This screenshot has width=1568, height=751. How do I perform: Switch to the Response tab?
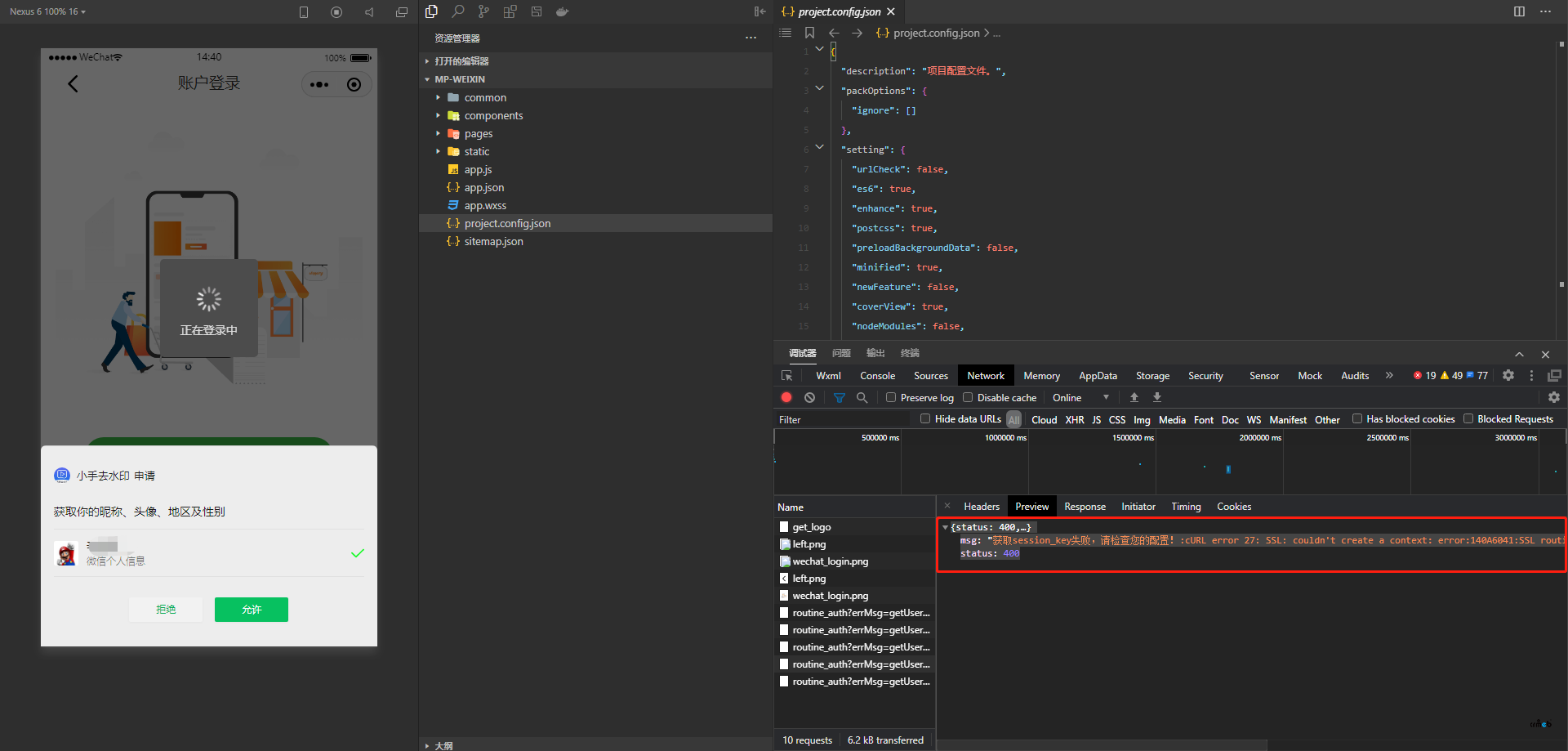1085,507
